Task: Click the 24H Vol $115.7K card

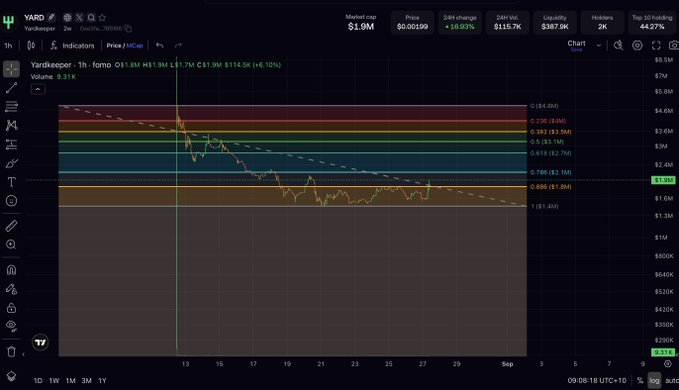Action: (507, 23)
